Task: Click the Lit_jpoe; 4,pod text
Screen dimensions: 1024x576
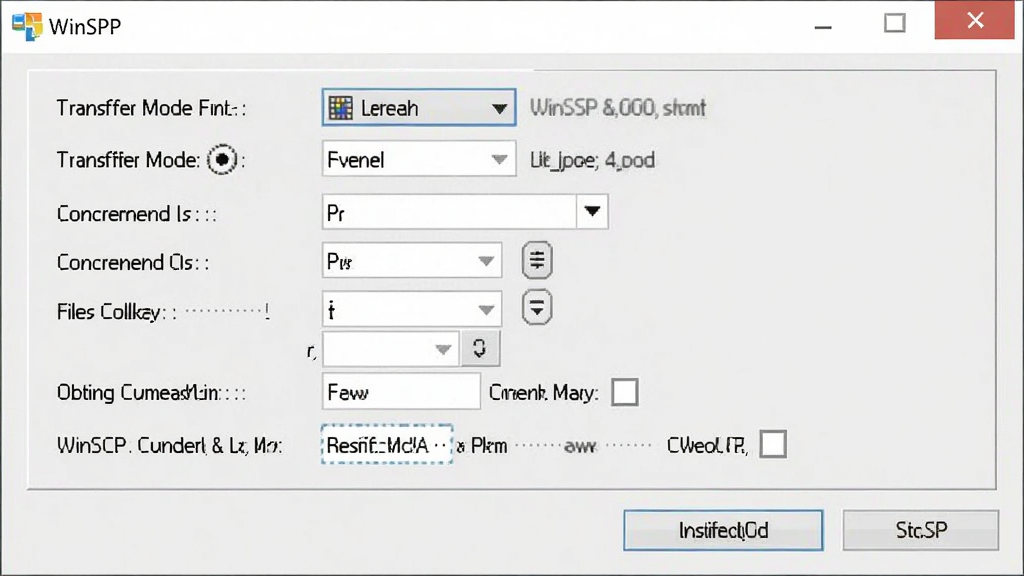Action: click(592, 161)
